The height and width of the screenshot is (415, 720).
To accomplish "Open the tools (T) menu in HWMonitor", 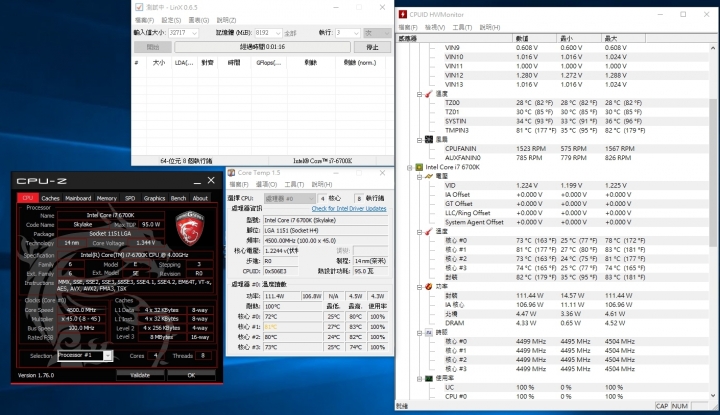I will tap(462, 28).
